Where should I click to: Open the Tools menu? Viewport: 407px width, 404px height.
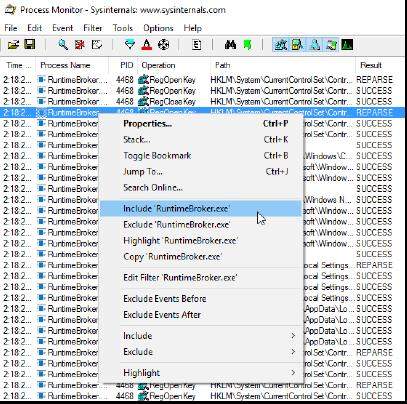(123, 28)
